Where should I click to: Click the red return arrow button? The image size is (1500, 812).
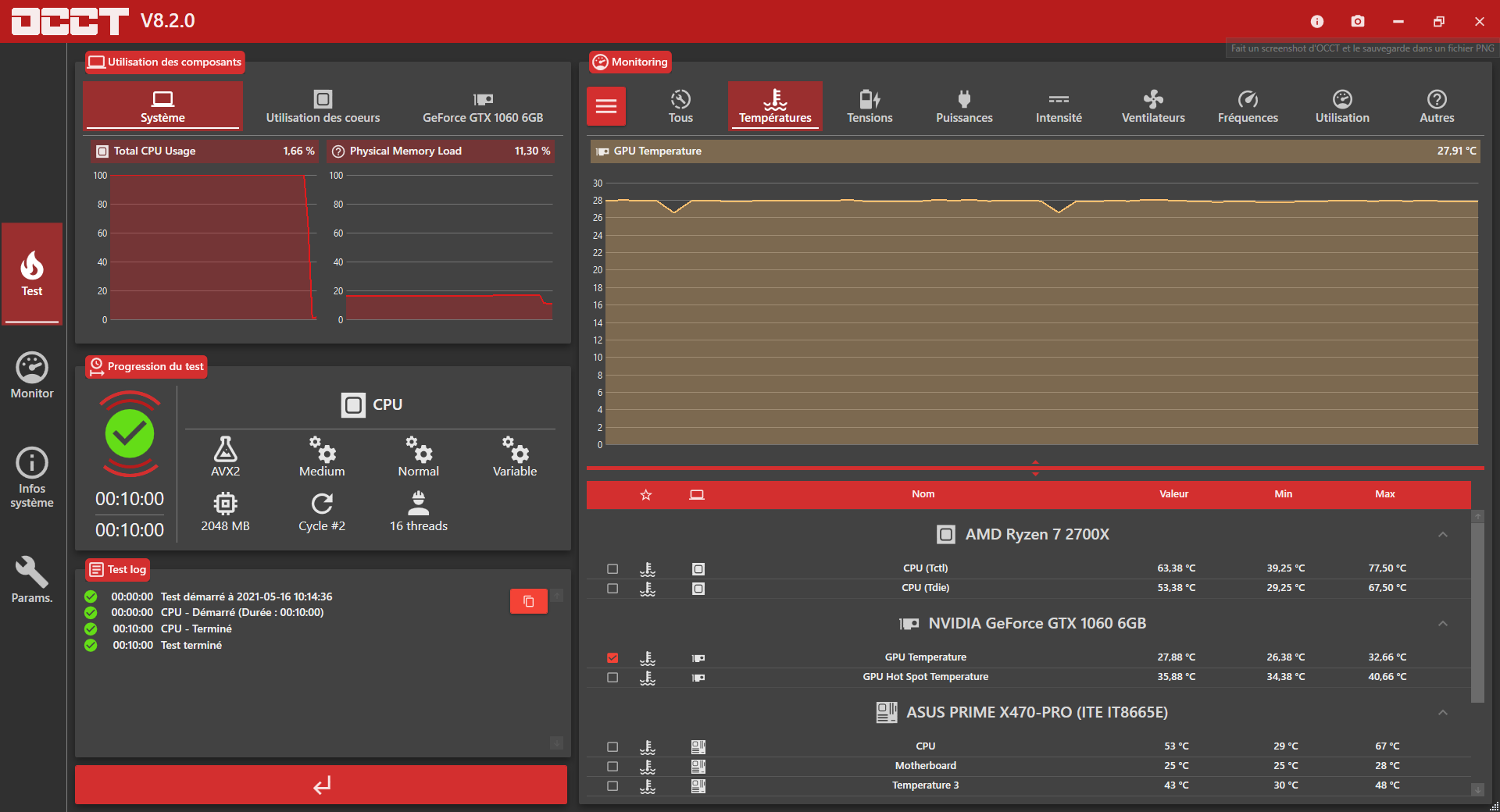321,785
